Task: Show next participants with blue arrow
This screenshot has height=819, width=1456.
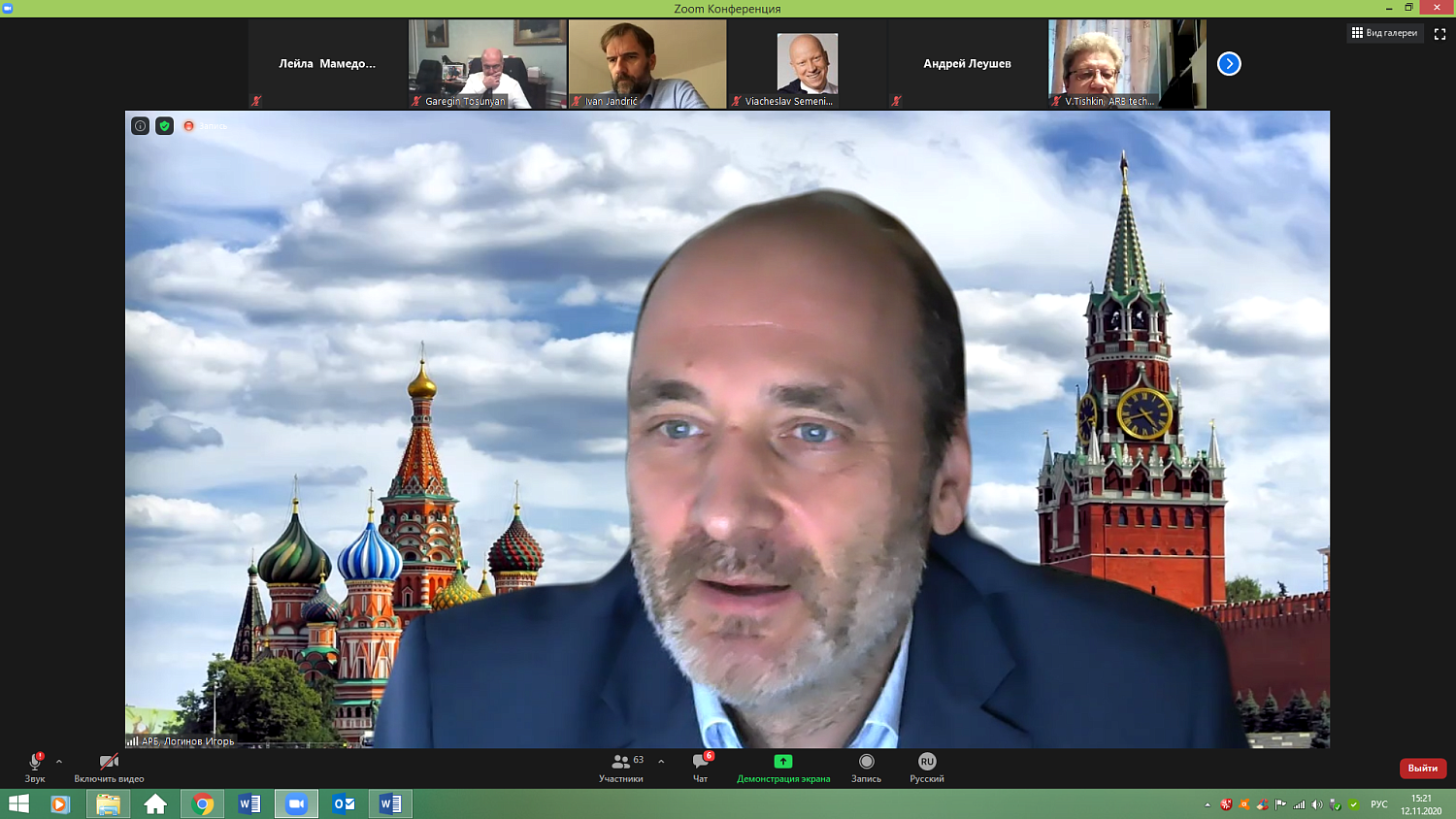Action: (x=1229, y=64)
